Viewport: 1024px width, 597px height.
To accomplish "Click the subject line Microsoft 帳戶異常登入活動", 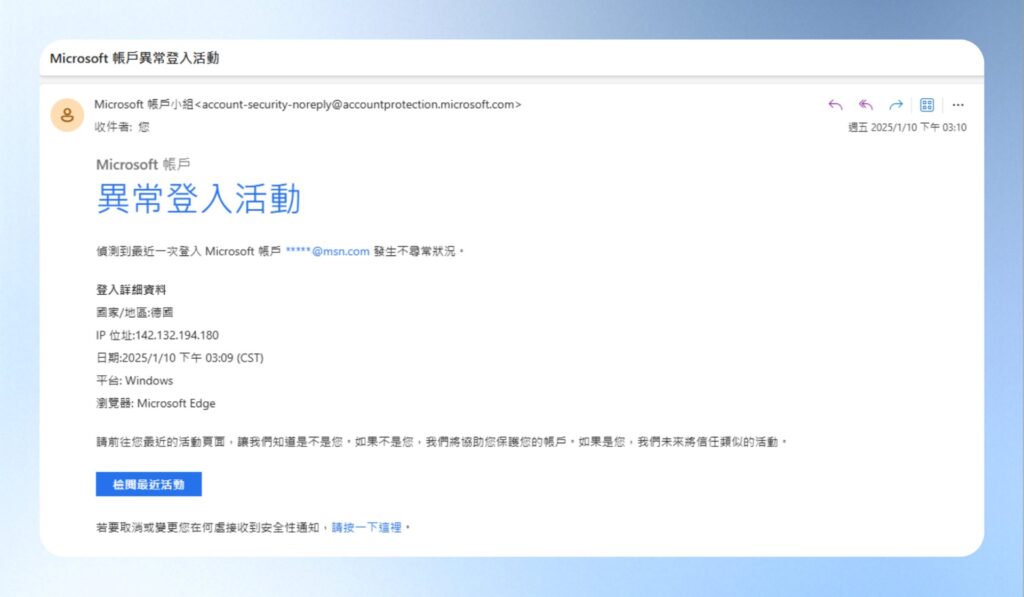I will tap(135, 58).
